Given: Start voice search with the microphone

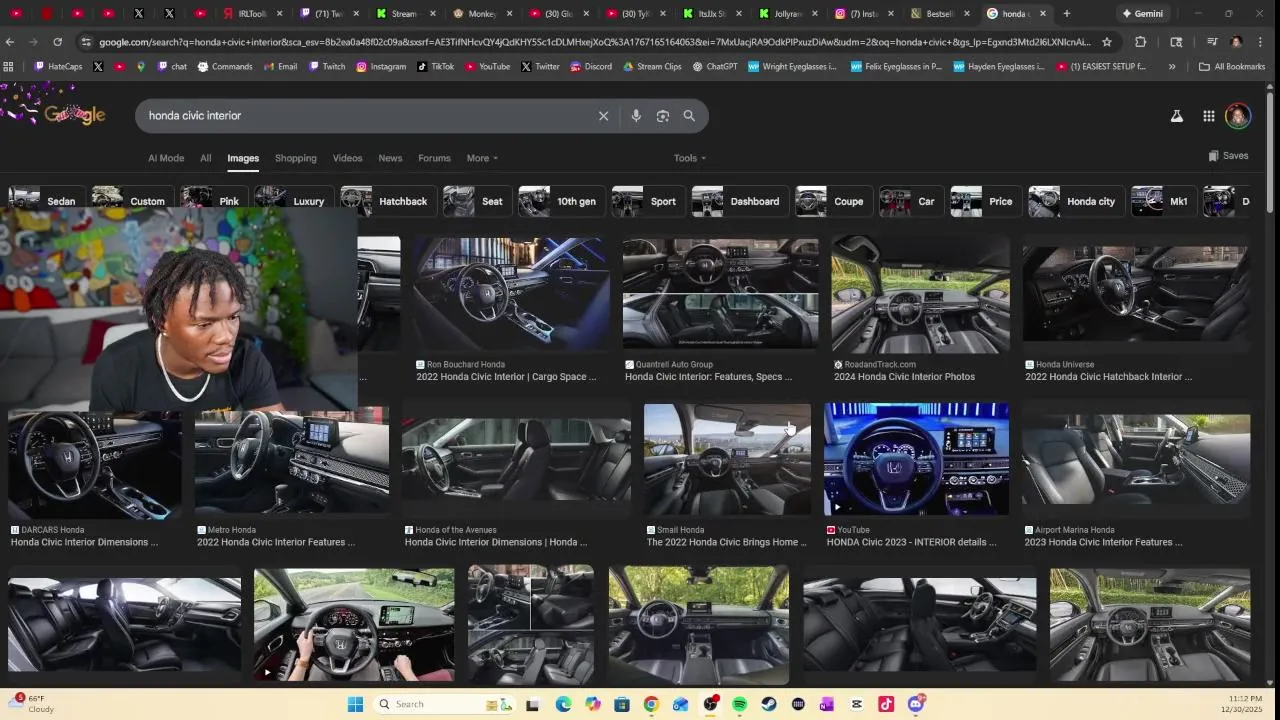Looking at the screenshot, I should click(x=636, y=116).
